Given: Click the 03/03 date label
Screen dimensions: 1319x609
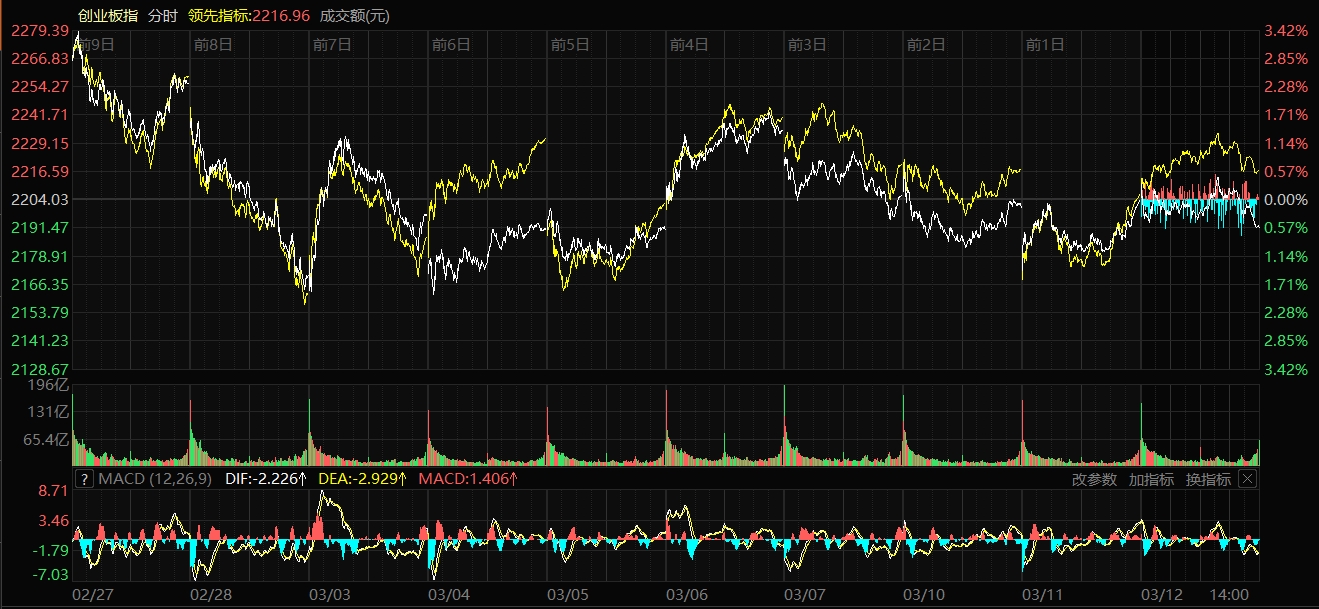Looking at the screenshot, I should click(330, 594).
